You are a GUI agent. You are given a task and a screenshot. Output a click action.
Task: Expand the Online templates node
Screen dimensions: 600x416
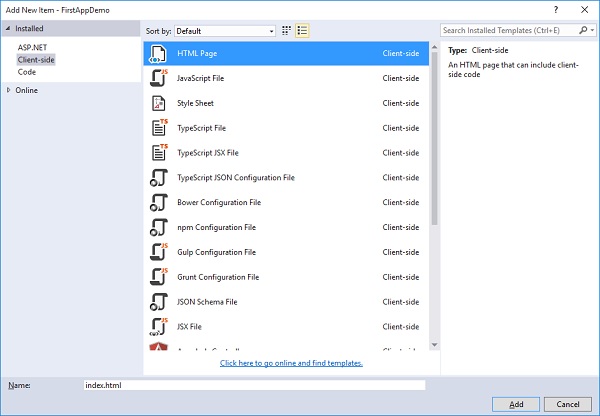(x=10, y=90)
